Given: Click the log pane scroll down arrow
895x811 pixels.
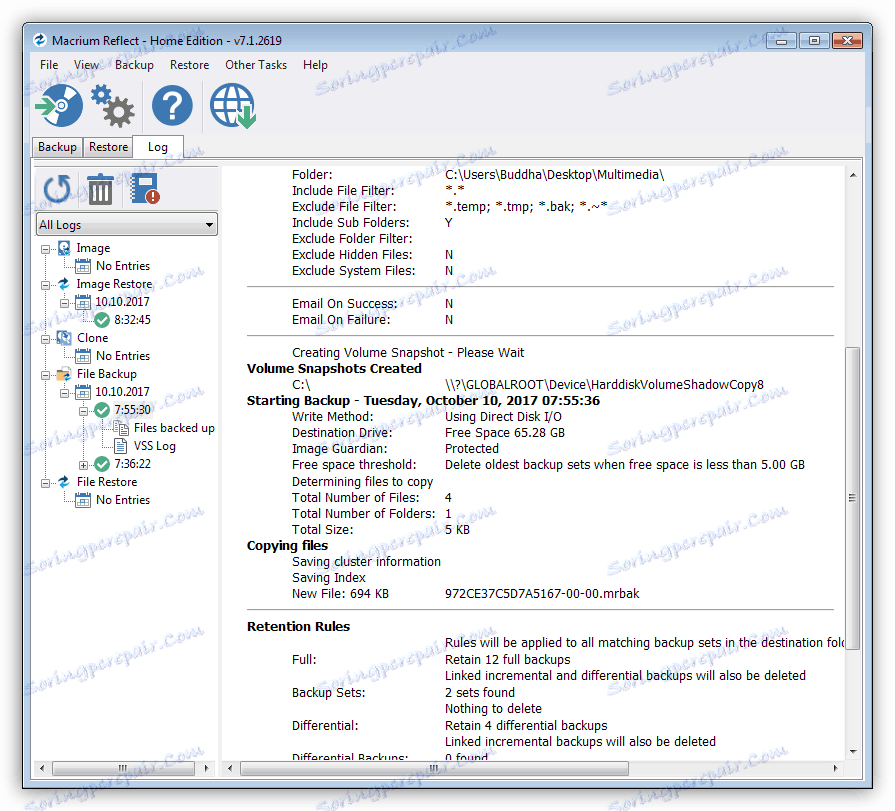Looking at the screenshot, I should 853,752.
